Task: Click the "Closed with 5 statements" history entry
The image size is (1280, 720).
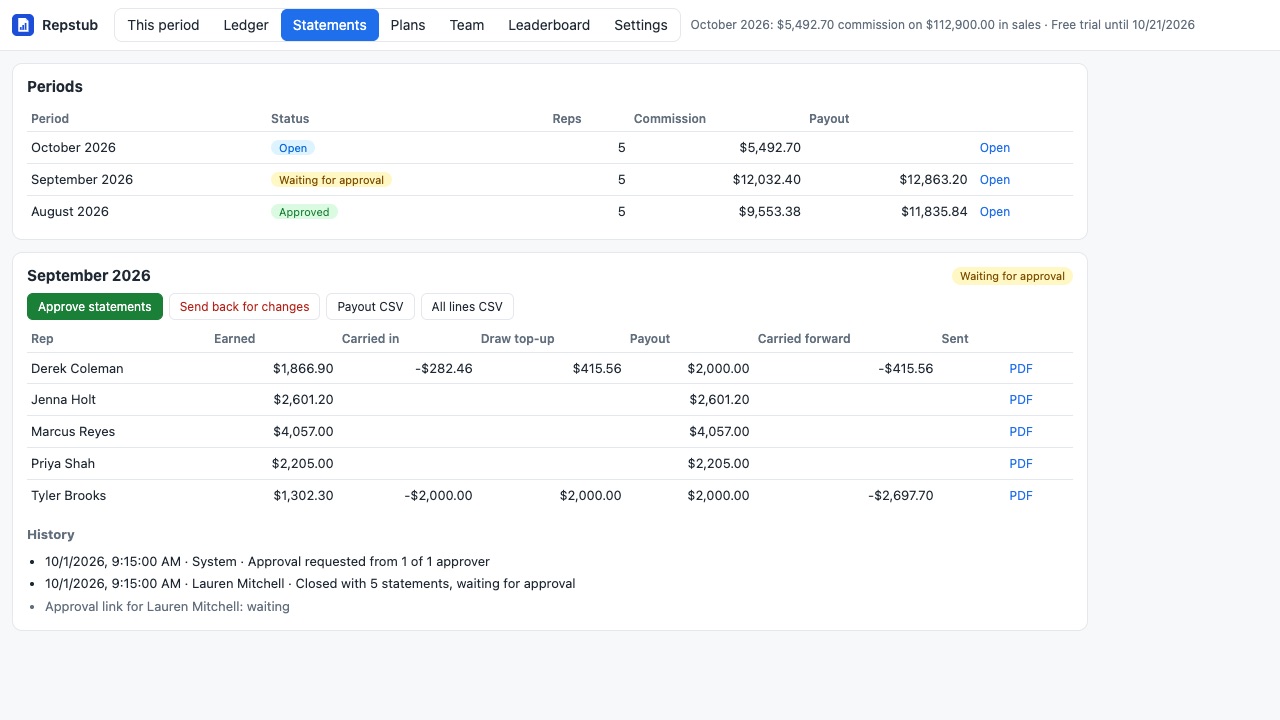Action: pyautogui.click(x=310, y=584)
